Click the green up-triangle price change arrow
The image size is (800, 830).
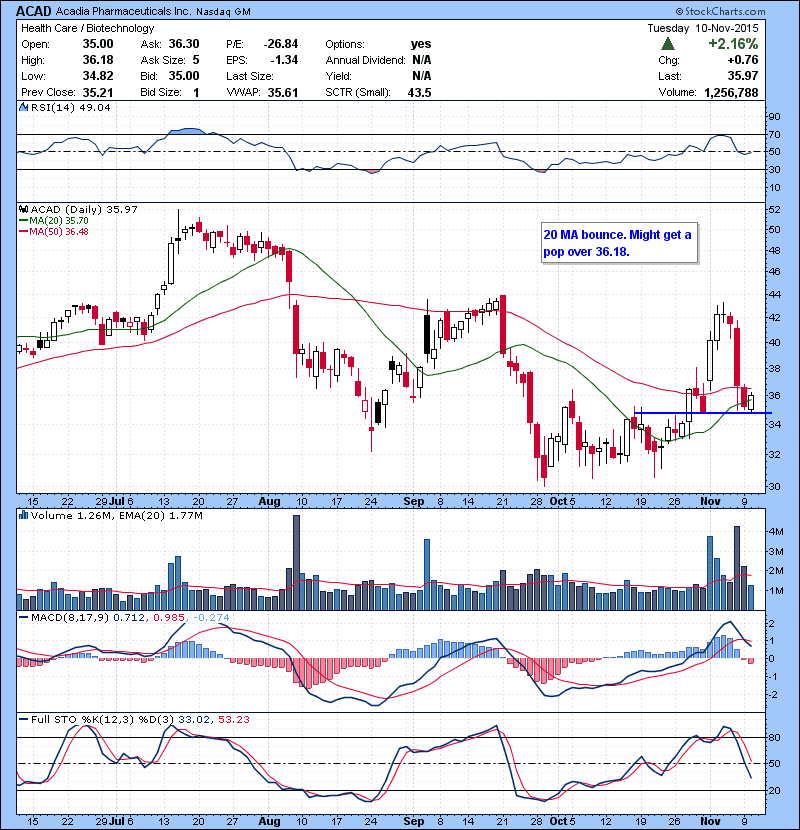(x=668, y=44)
